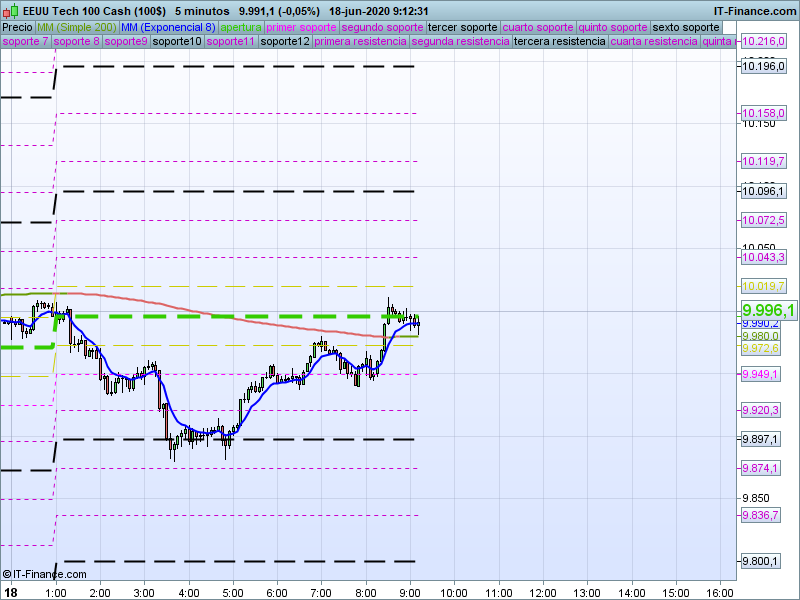Click the current price tag 9.996,1

pyautogui.click(x=768, y=311)
